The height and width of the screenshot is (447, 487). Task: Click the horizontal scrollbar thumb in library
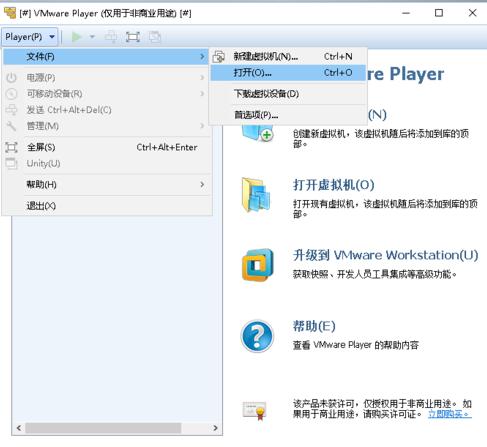click(x=103, y=428)
